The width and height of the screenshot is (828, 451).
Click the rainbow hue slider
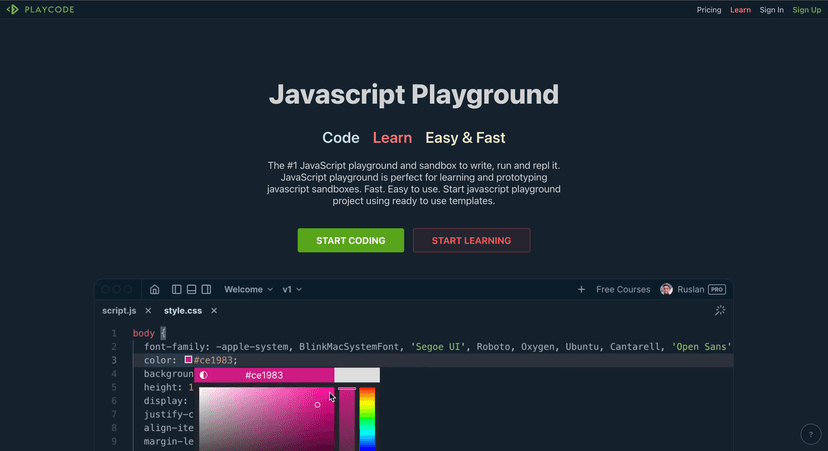coord(367,418)
